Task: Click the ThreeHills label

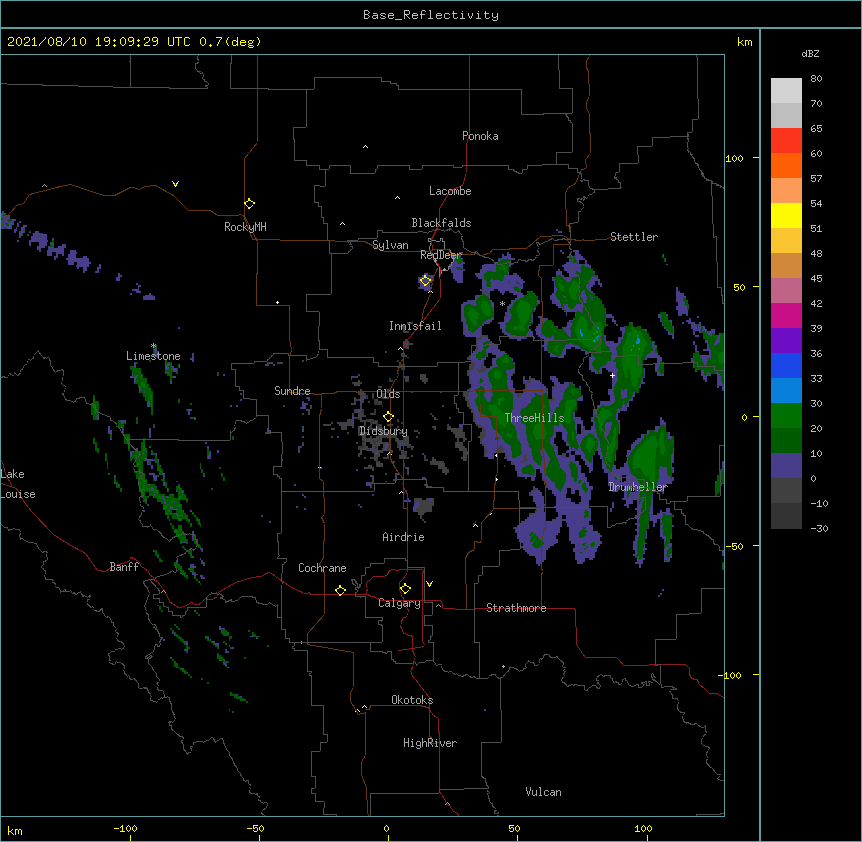Action: pos(534,418)
